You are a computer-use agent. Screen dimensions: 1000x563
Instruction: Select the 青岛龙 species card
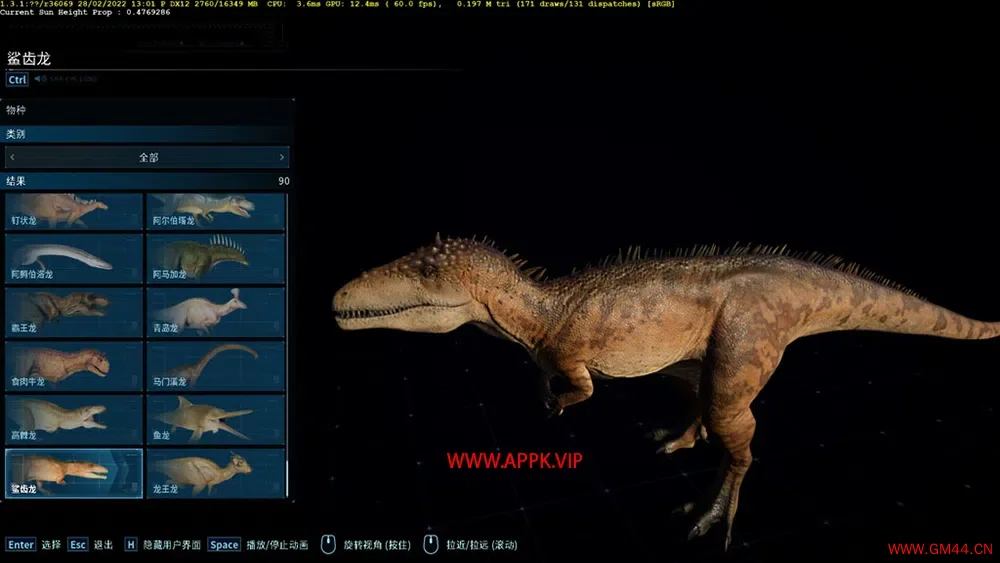click(216, 312)
